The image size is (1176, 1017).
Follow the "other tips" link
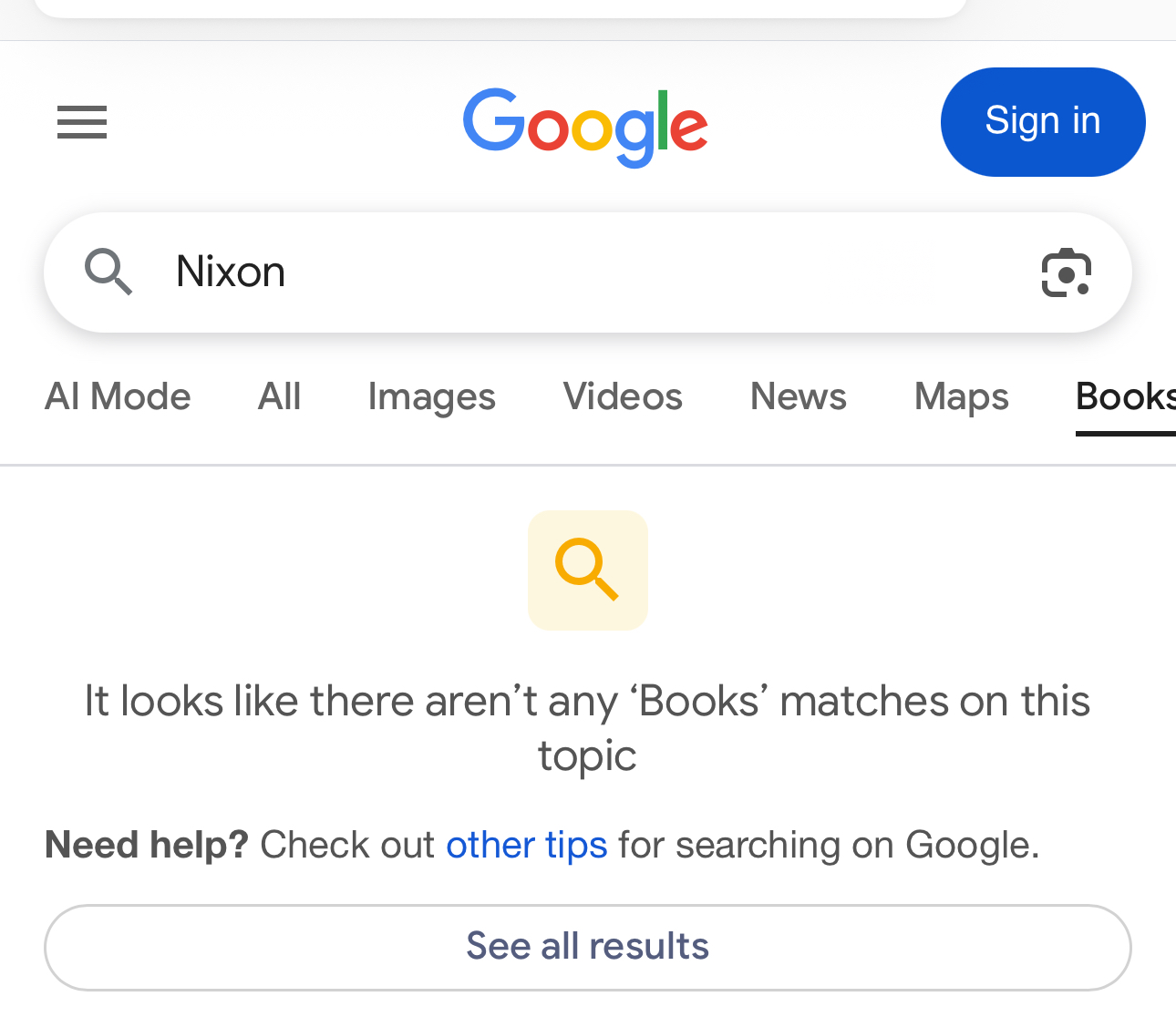click(526, 845)
